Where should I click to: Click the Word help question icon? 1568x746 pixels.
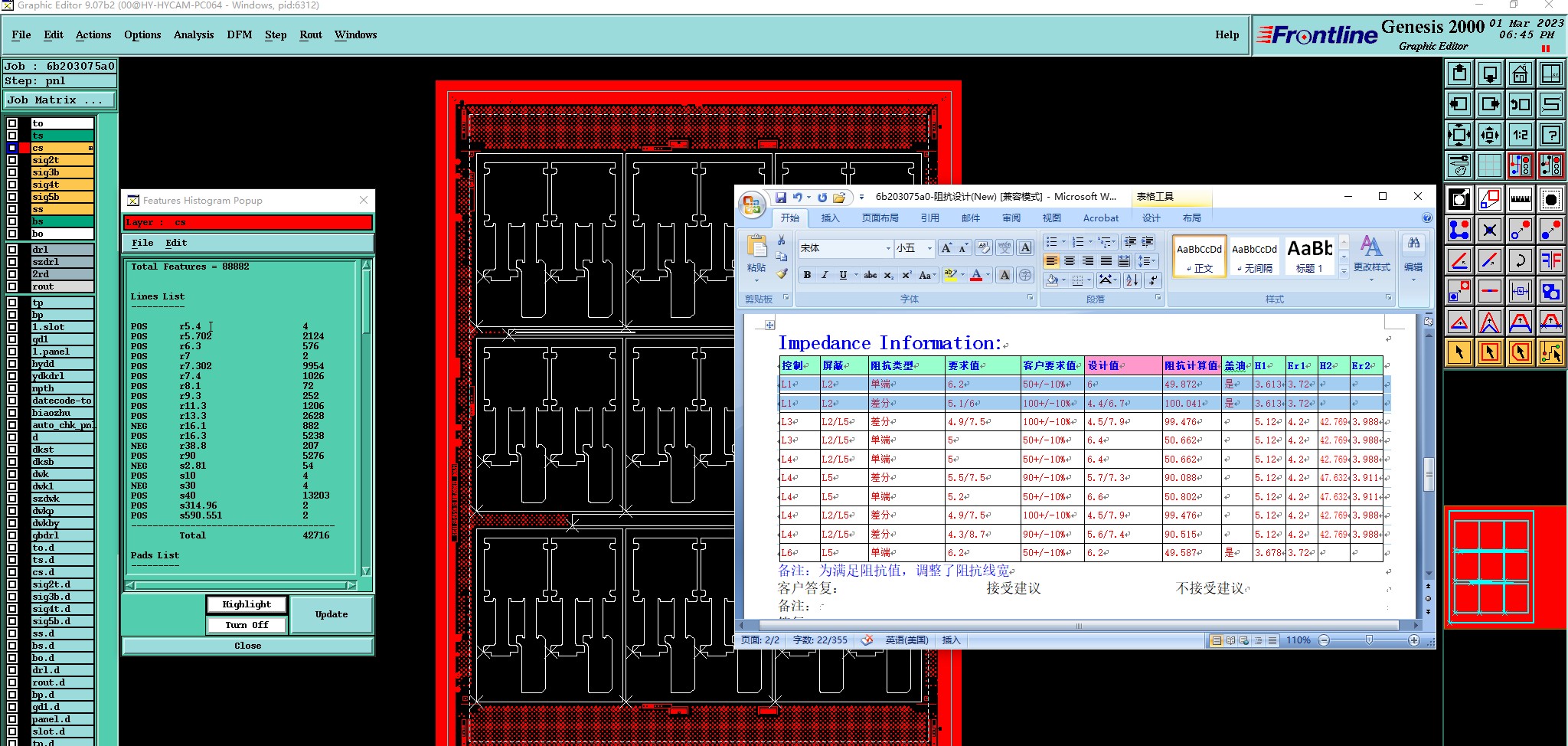[1426, 218]
